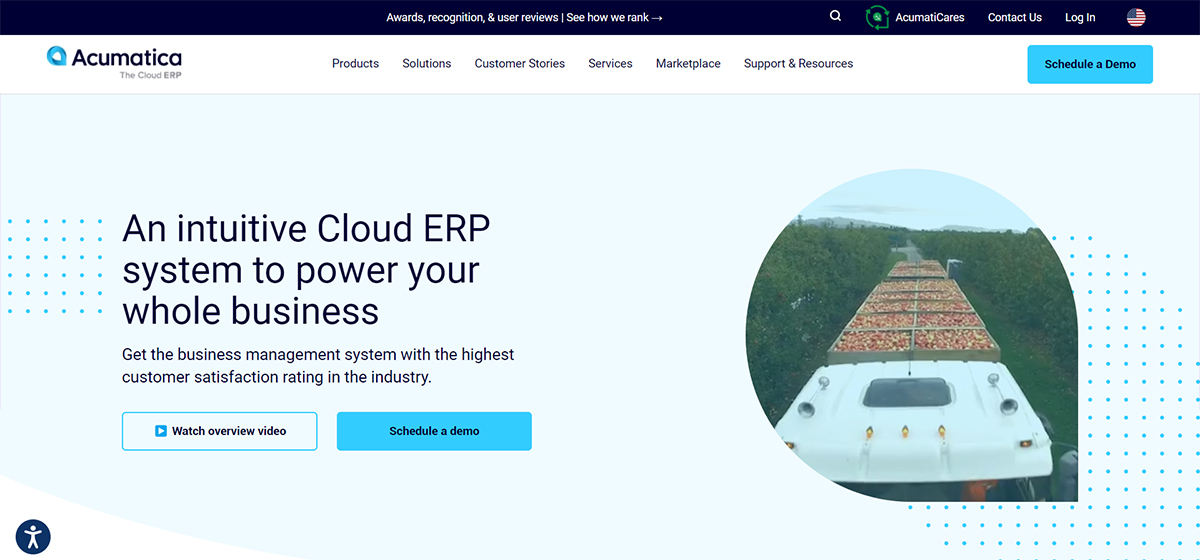Click the 'See how we rank' banner link
Screen dimensions: 1200x560
click(615, 17)
